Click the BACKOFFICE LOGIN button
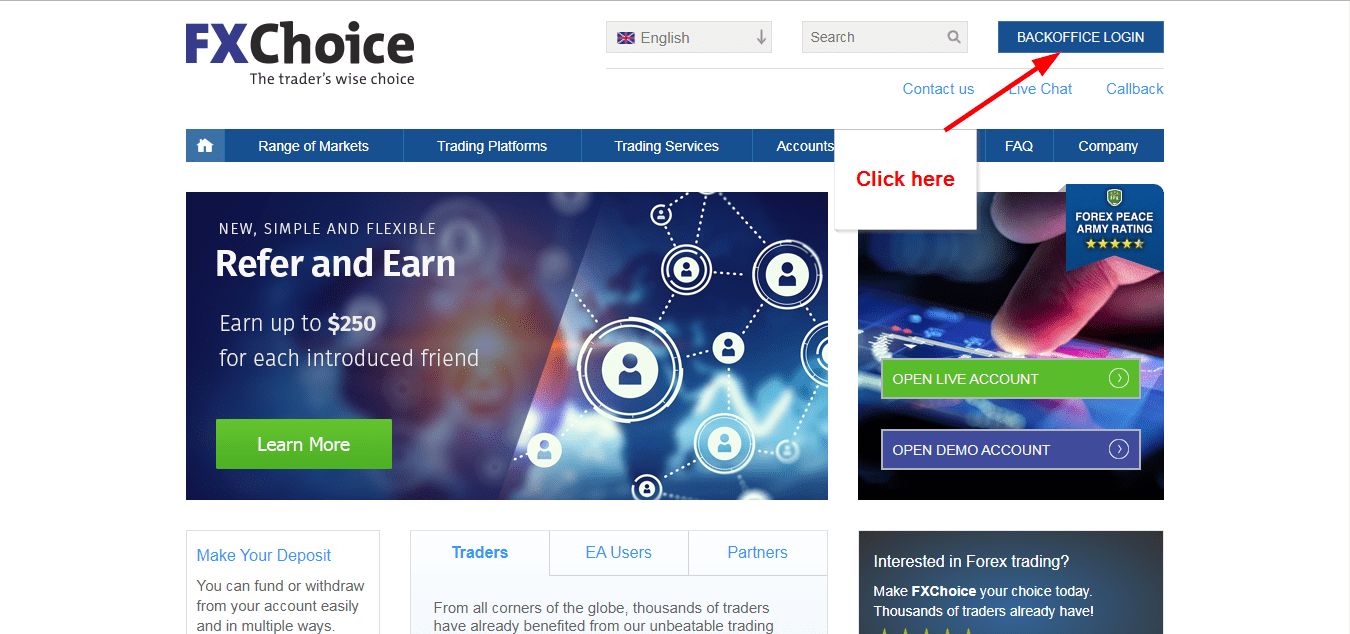 [1080, 36]
